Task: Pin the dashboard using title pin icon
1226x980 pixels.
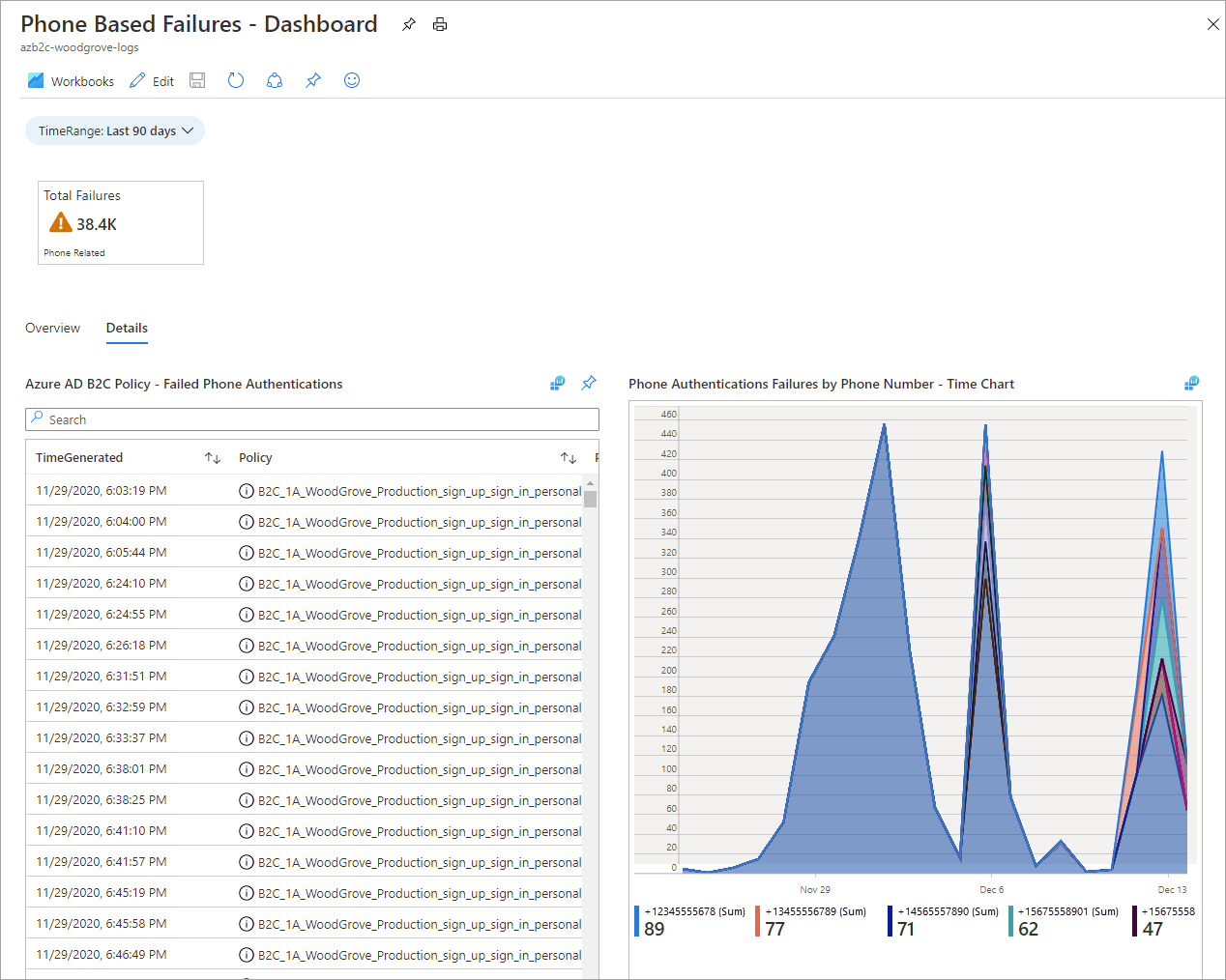Action: [x=409, y=24]
